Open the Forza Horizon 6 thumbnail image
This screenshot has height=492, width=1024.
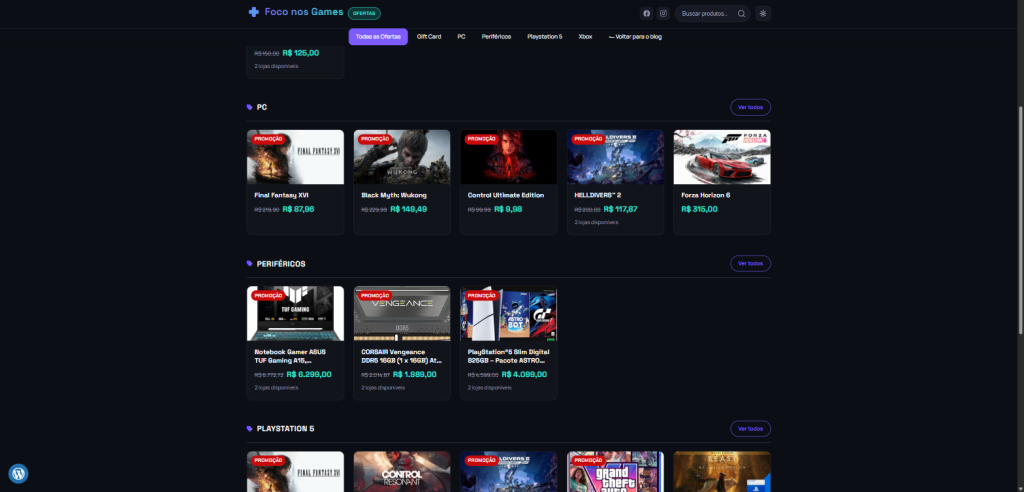[x=722, y=157]
